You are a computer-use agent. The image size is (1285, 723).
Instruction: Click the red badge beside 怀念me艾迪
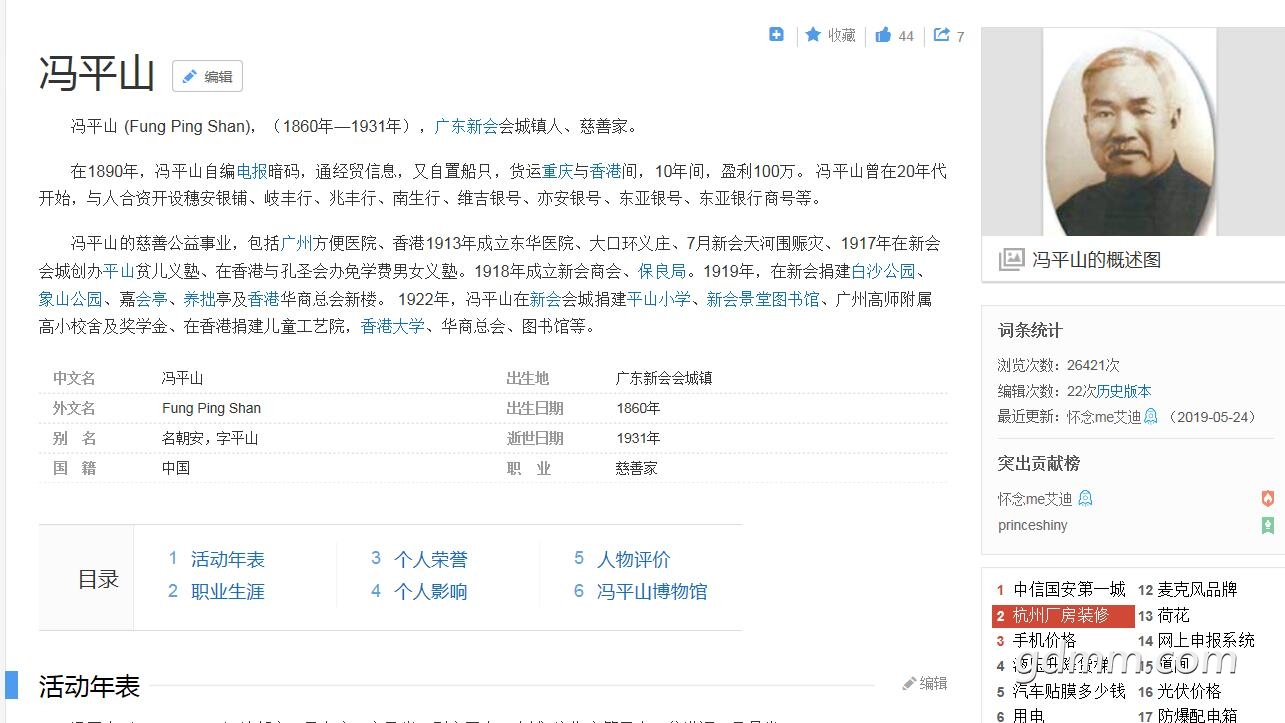(x=1268, y=498)
